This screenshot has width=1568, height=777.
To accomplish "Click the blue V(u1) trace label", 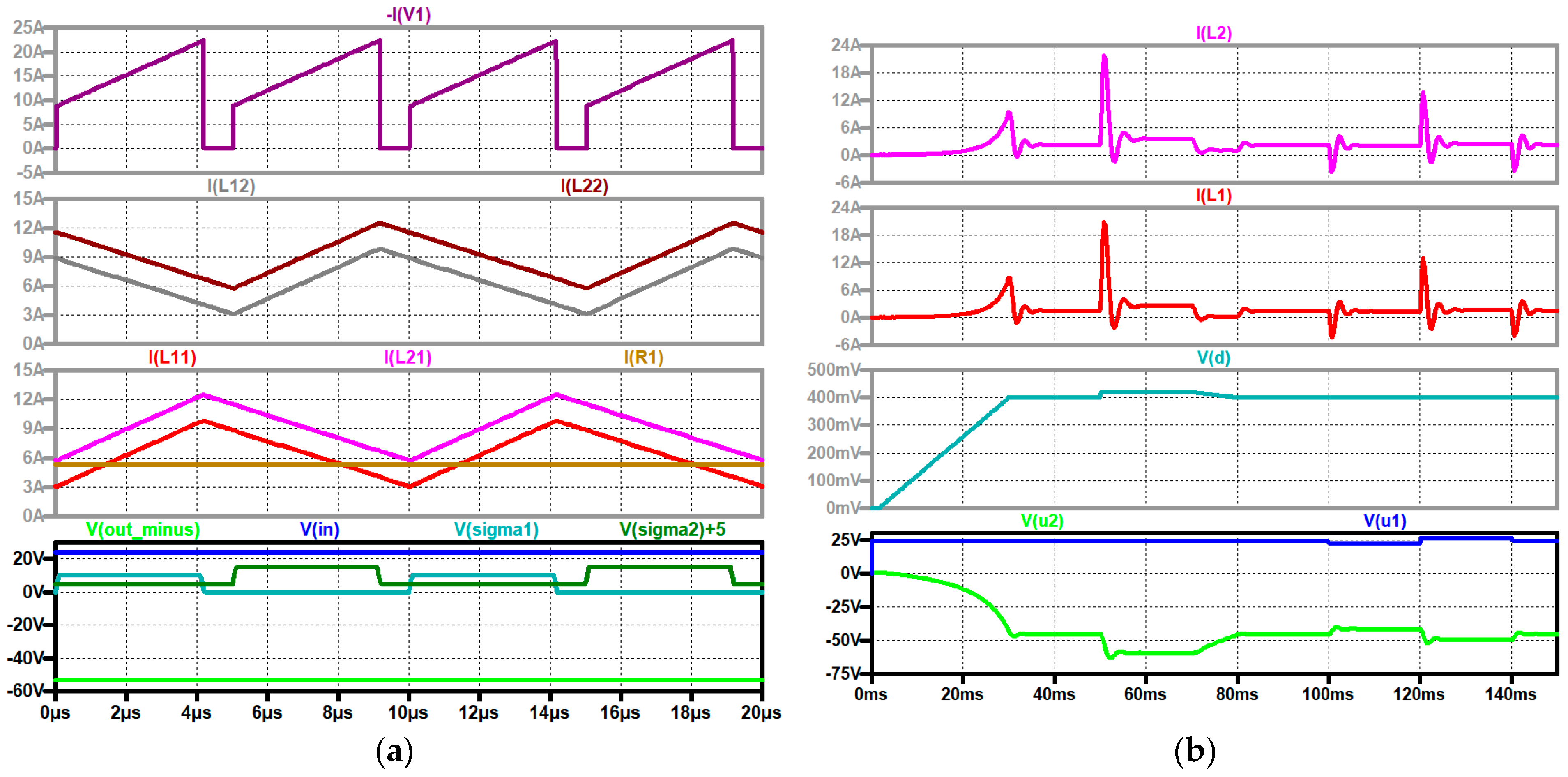I will point(1384,521).
